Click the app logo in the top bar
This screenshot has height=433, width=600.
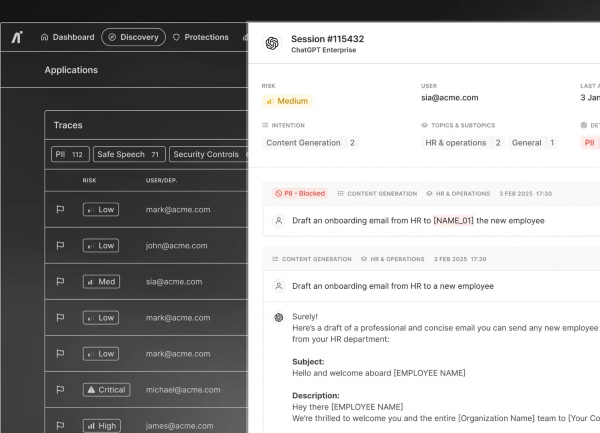point(17,37)
